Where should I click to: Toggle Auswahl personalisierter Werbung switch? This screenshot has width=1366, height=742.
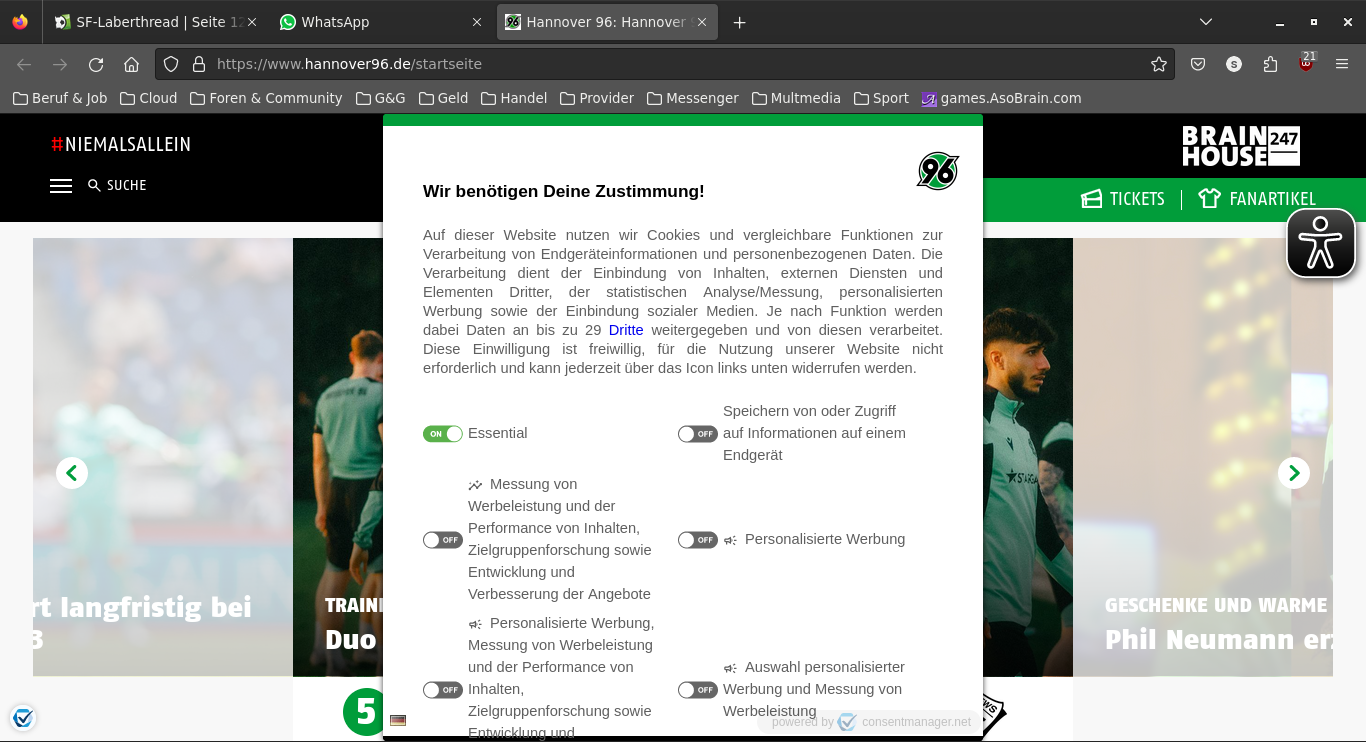pos(698,690)
